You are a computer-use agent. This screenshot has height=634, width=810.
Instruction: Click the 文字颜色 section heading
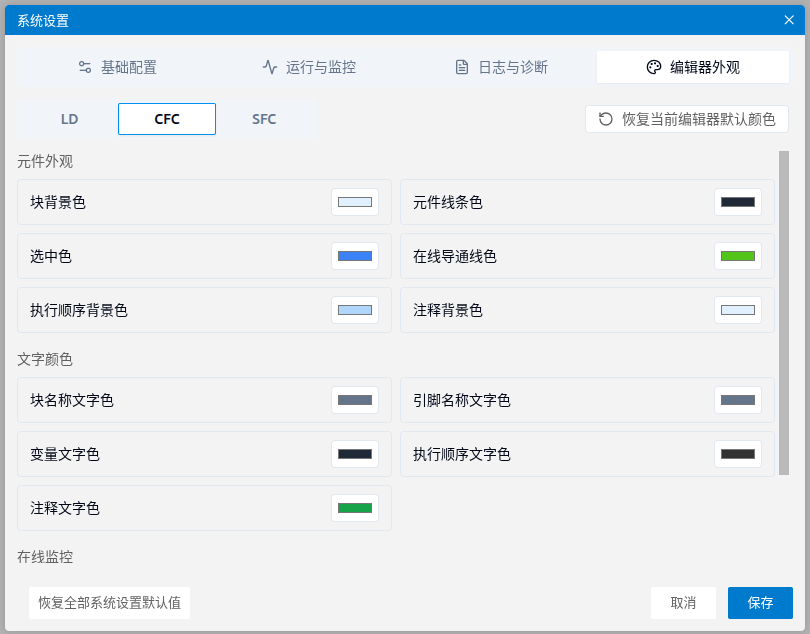click(x=45, y=360)
